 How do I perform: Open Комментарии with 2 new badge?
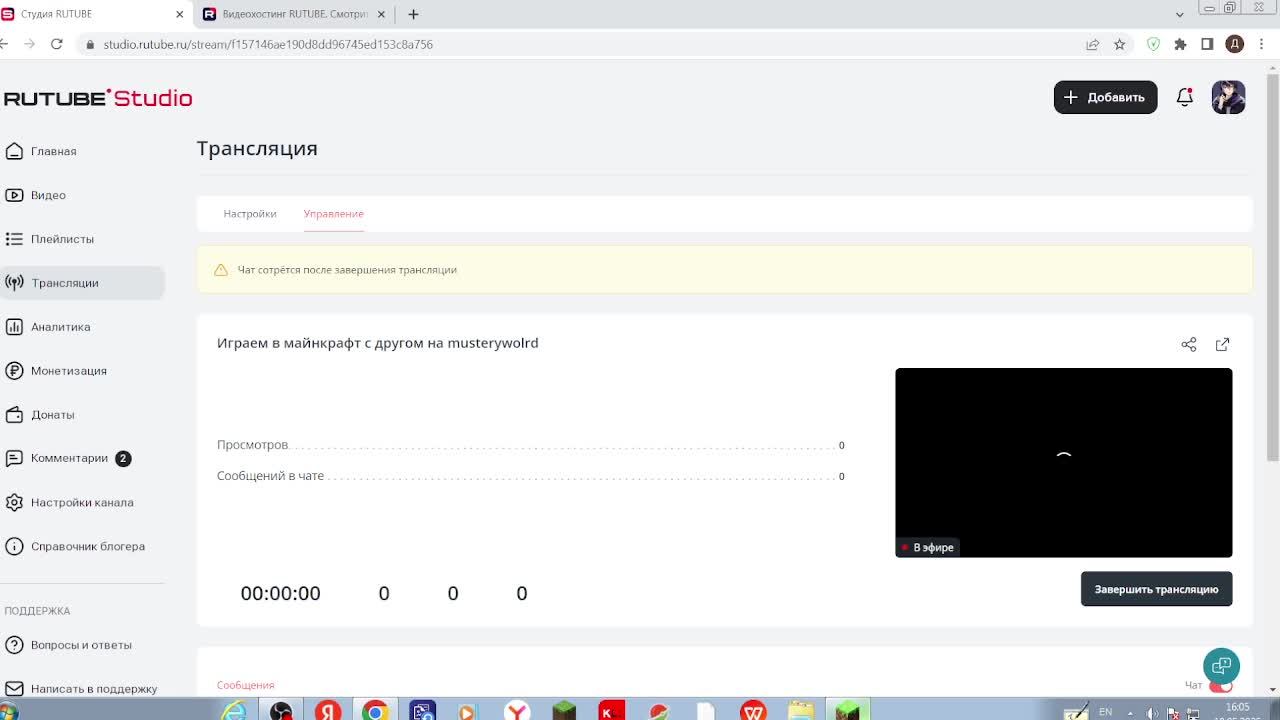click(x=68, y=459)
